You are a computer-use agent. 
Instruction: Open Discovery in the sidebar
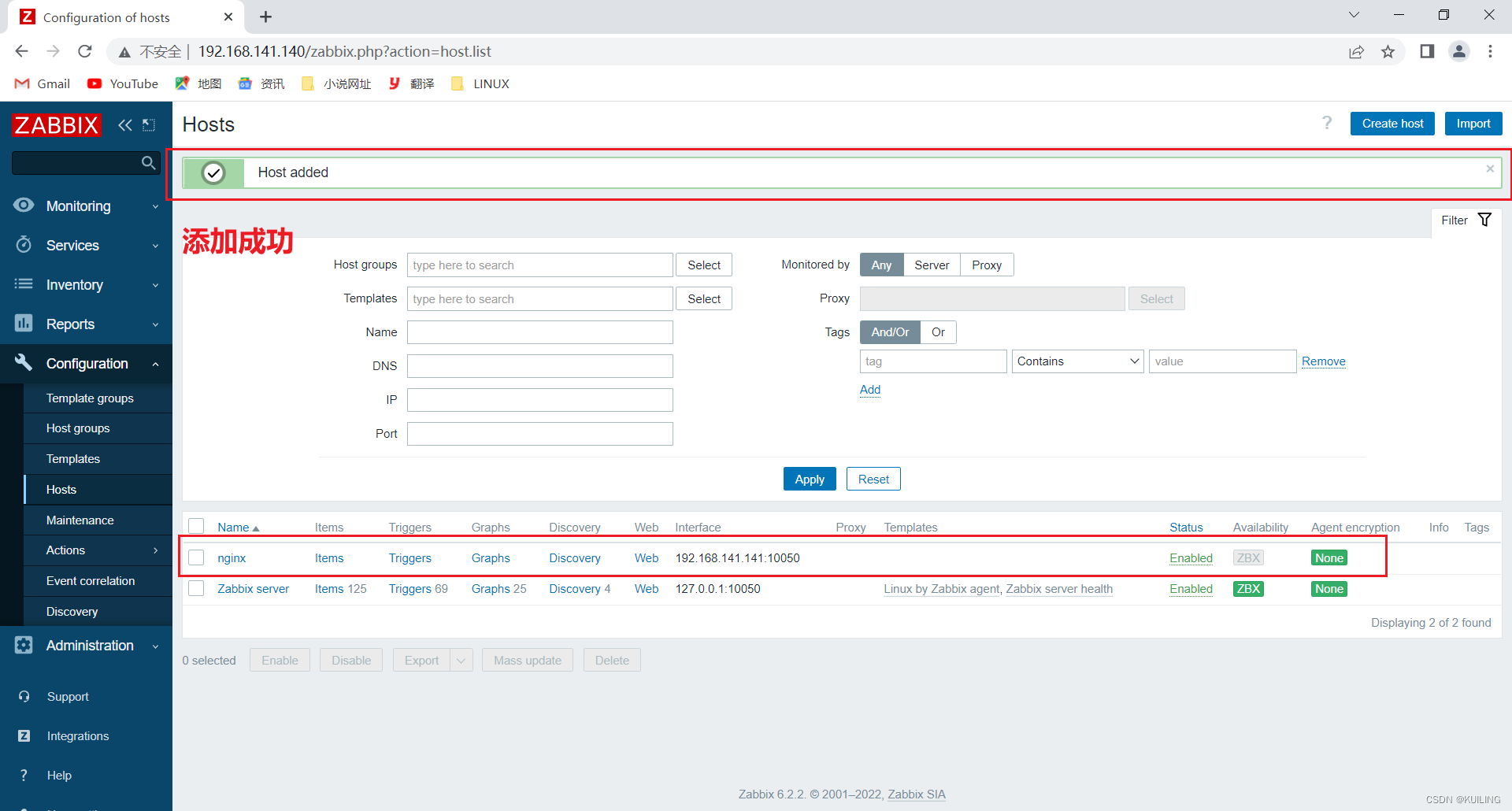click(98, 612)
